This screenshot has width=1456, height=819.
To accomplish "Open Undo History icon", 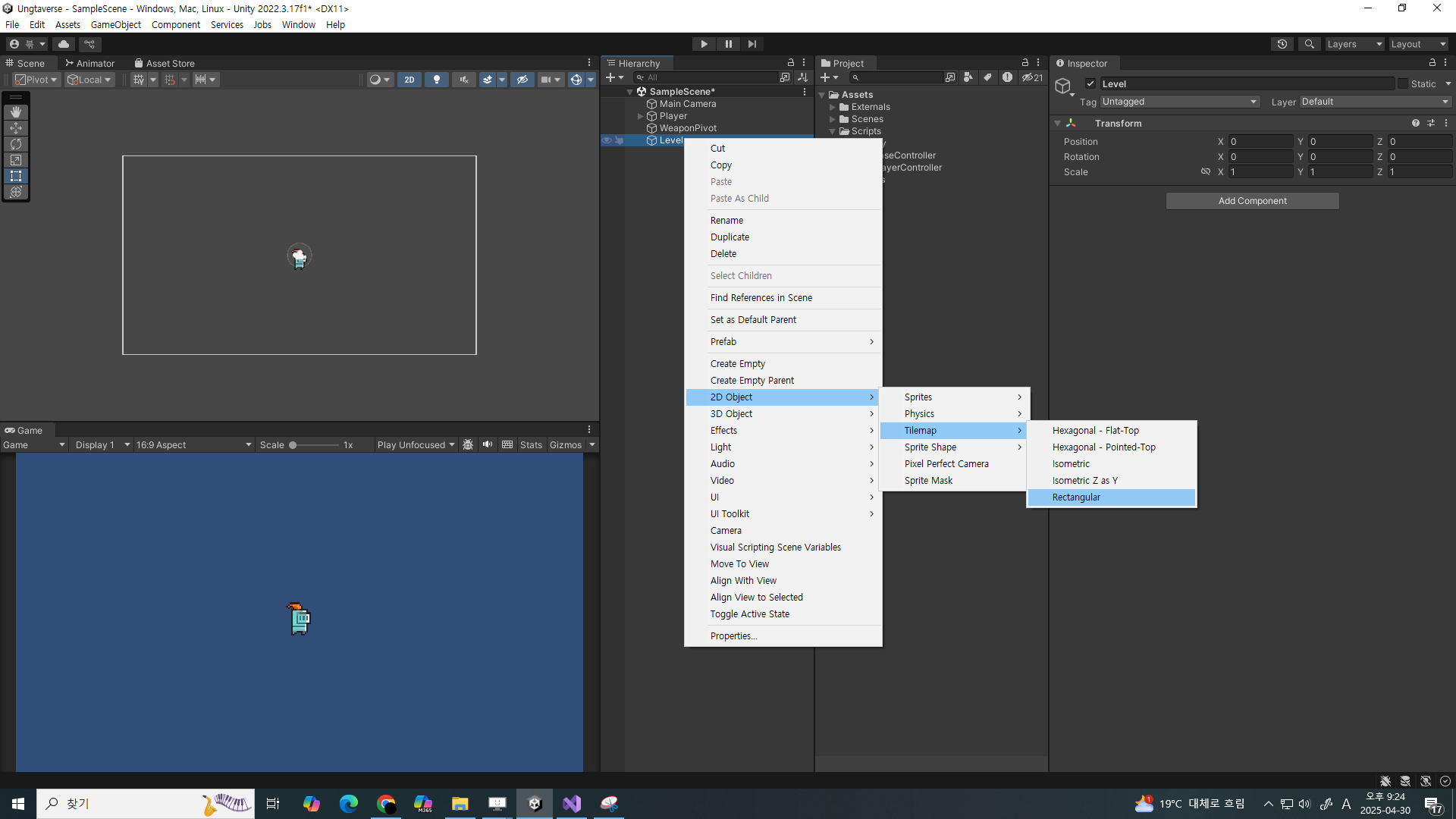I will pos(1282,44).
